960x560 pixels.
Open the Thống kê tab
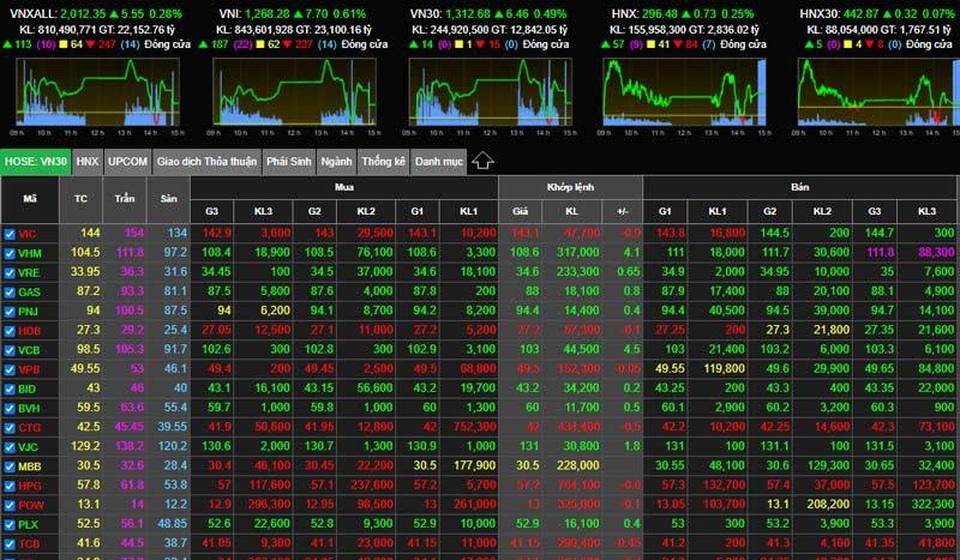tap(383, 162)
